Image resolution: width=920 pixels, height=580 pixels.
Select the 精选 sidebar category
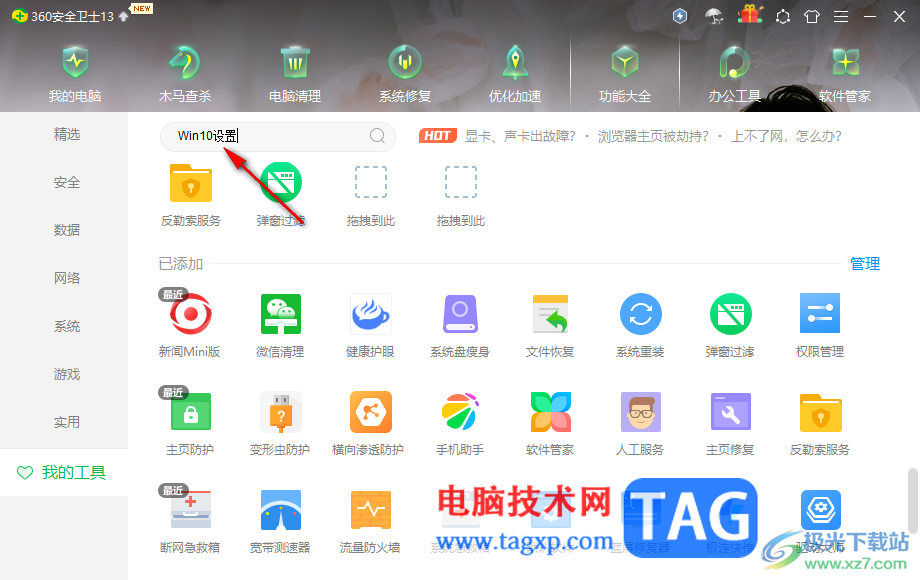click(67, 134)
